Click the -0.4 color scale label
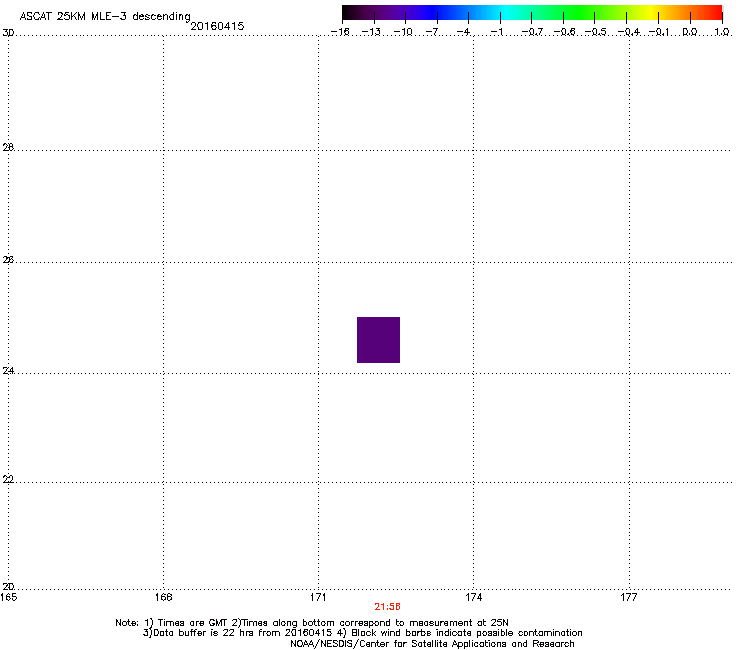The height and width of the screenshot is (650, 740). 629,32
